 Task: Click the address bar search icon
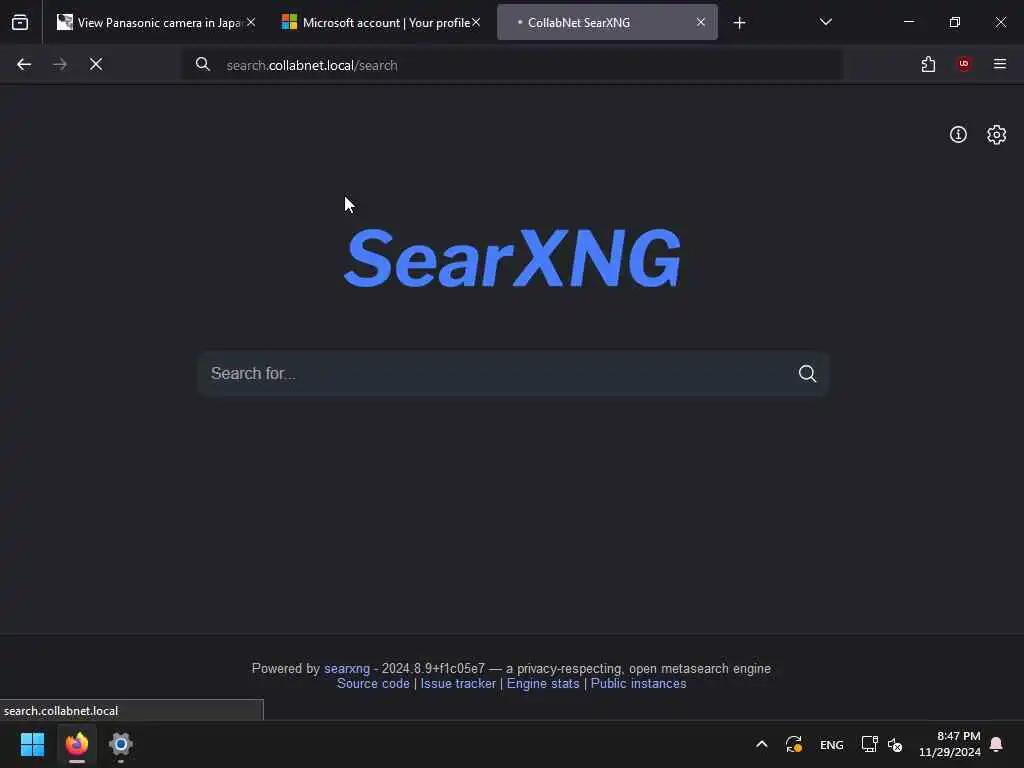pyautogui.click(x=203, y=65)
